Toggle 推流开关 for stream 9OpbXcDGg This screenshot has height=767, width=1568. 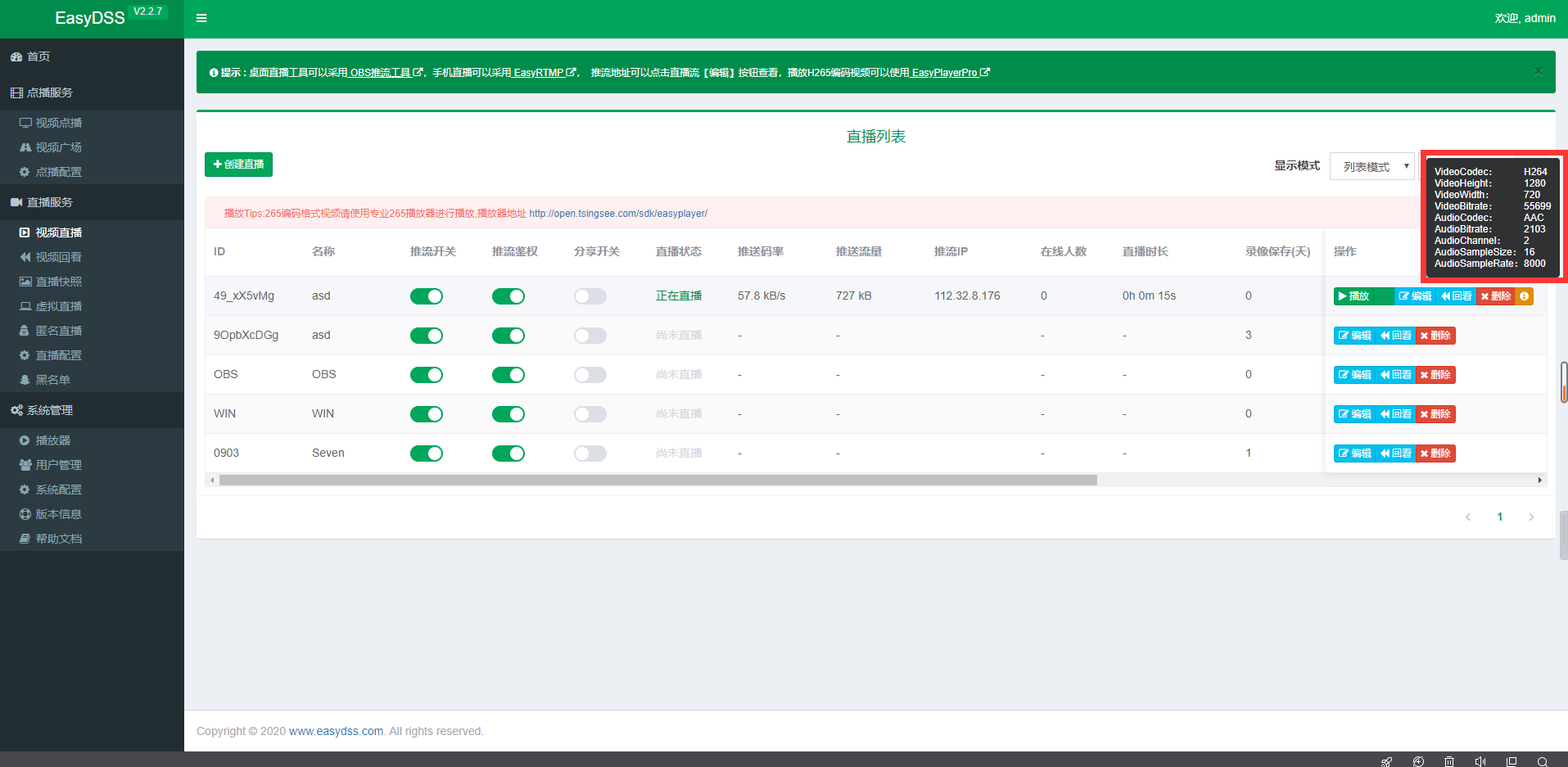(427, 336)
